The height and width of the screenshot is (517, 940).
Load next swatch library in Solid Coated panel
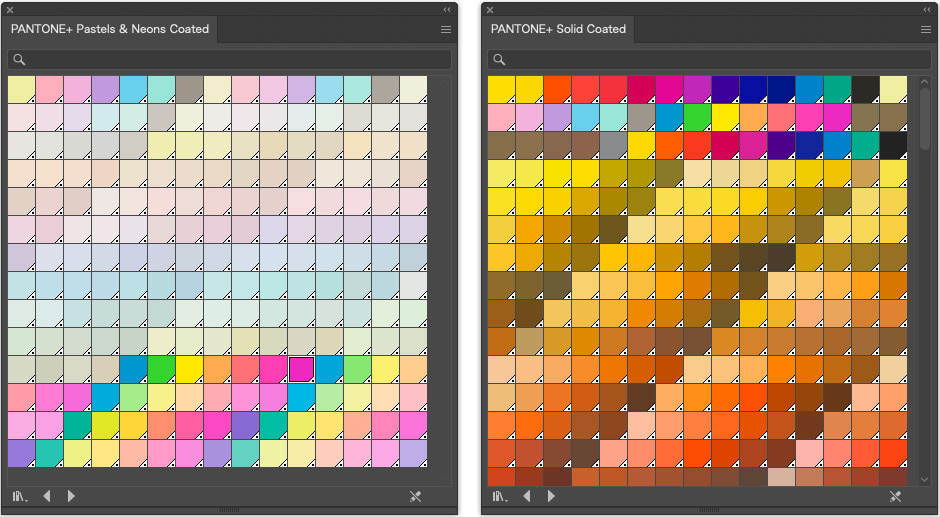(551, 496)
